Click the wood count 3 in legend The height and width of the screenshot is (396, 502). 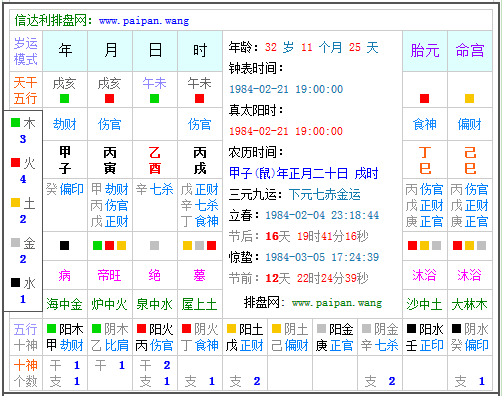pos(23,139)
